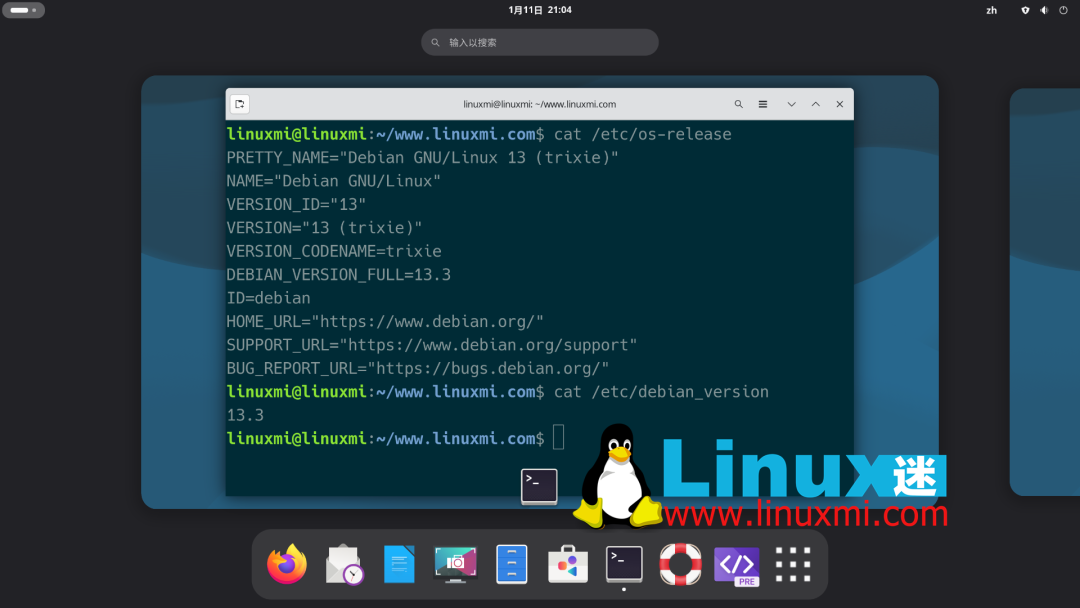Open the calendar from the date display
Viewport: 1080px width, 608px height.
coord(539,9)
